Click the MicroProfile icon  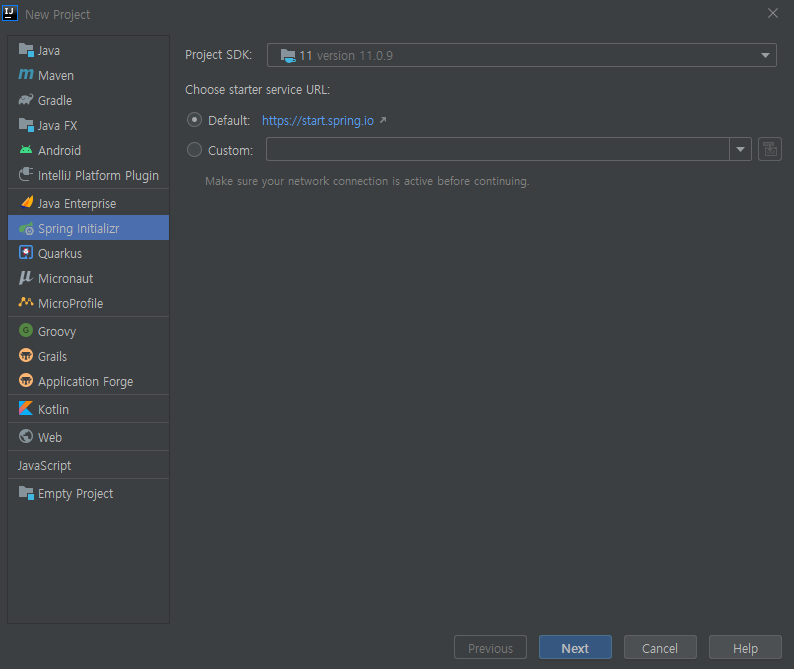click(x=26, y=302)
